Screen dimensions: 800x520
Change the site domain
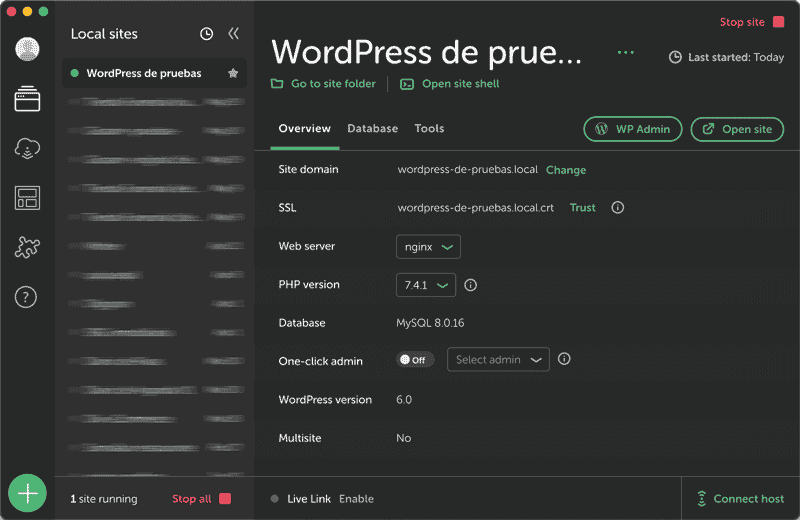click(566, 170)
